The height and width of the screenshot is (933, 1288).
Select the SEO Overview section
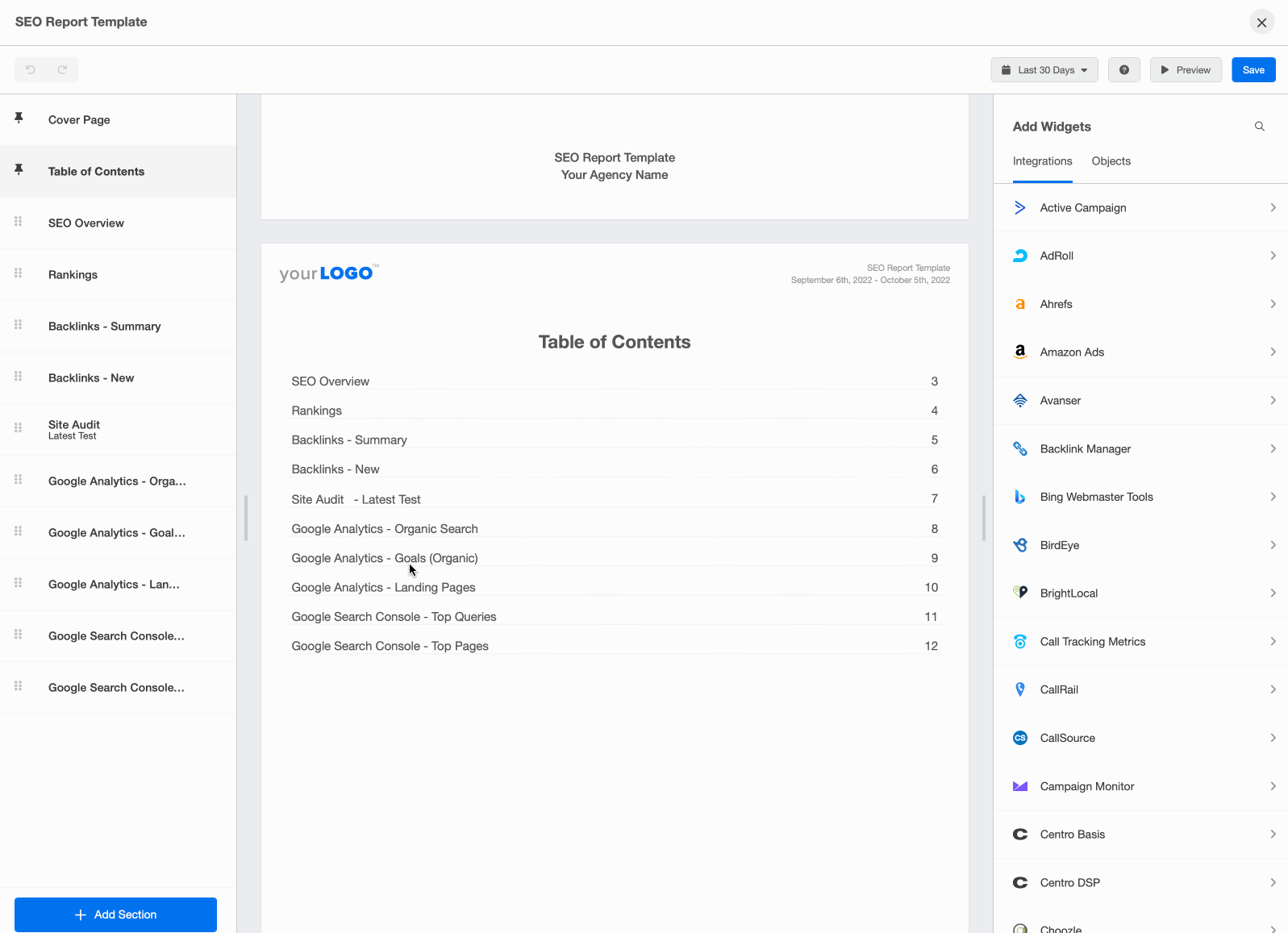pos(118,223)
